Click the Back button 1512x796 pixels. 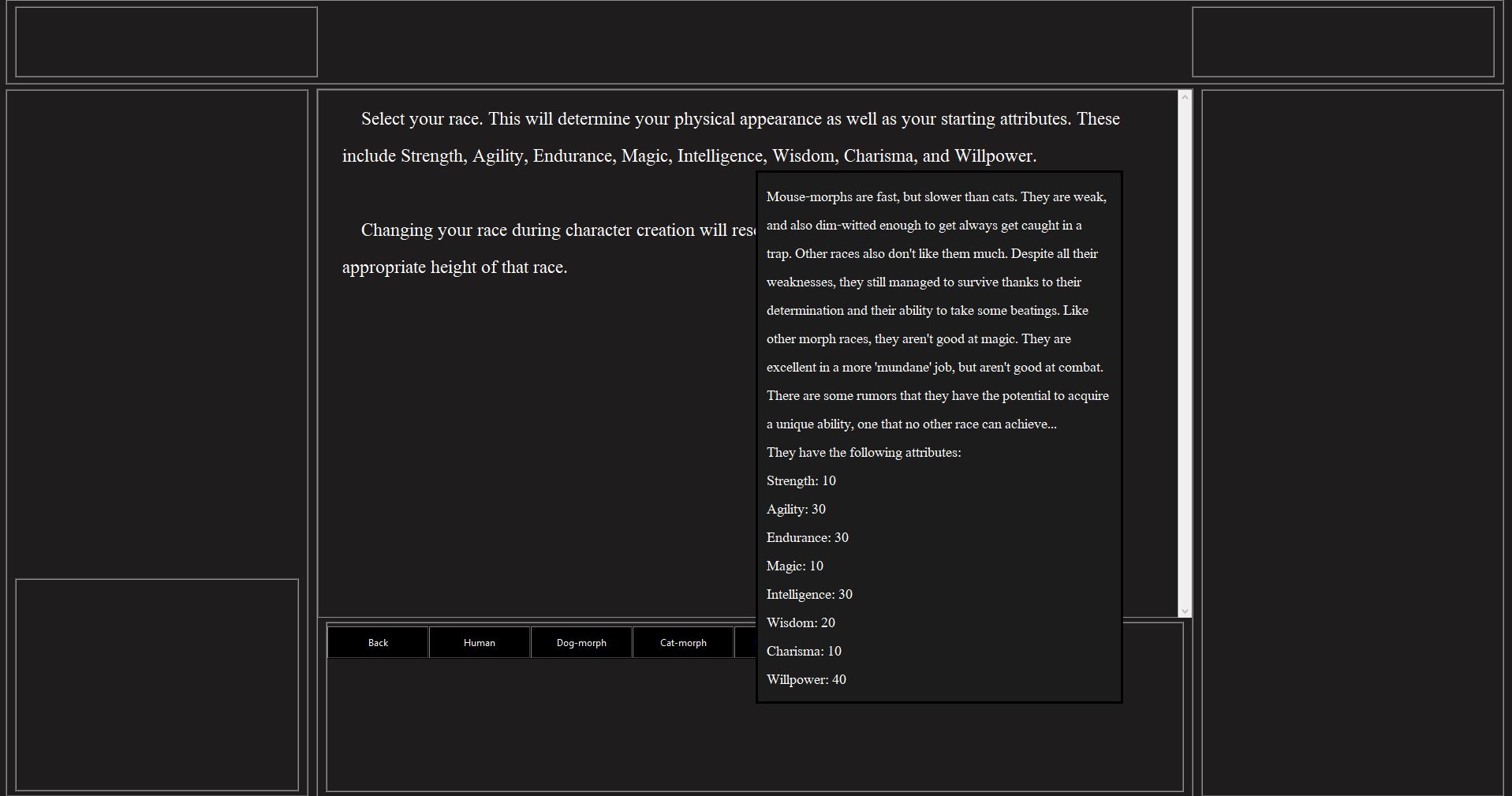click(x=378, y=642)
